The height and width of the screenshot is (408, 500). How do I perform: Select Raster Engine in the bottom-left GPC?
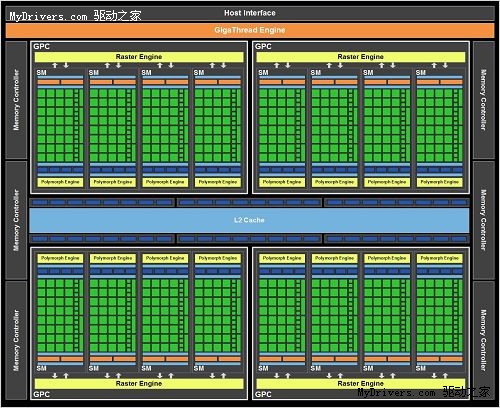[x=139, y=384]
